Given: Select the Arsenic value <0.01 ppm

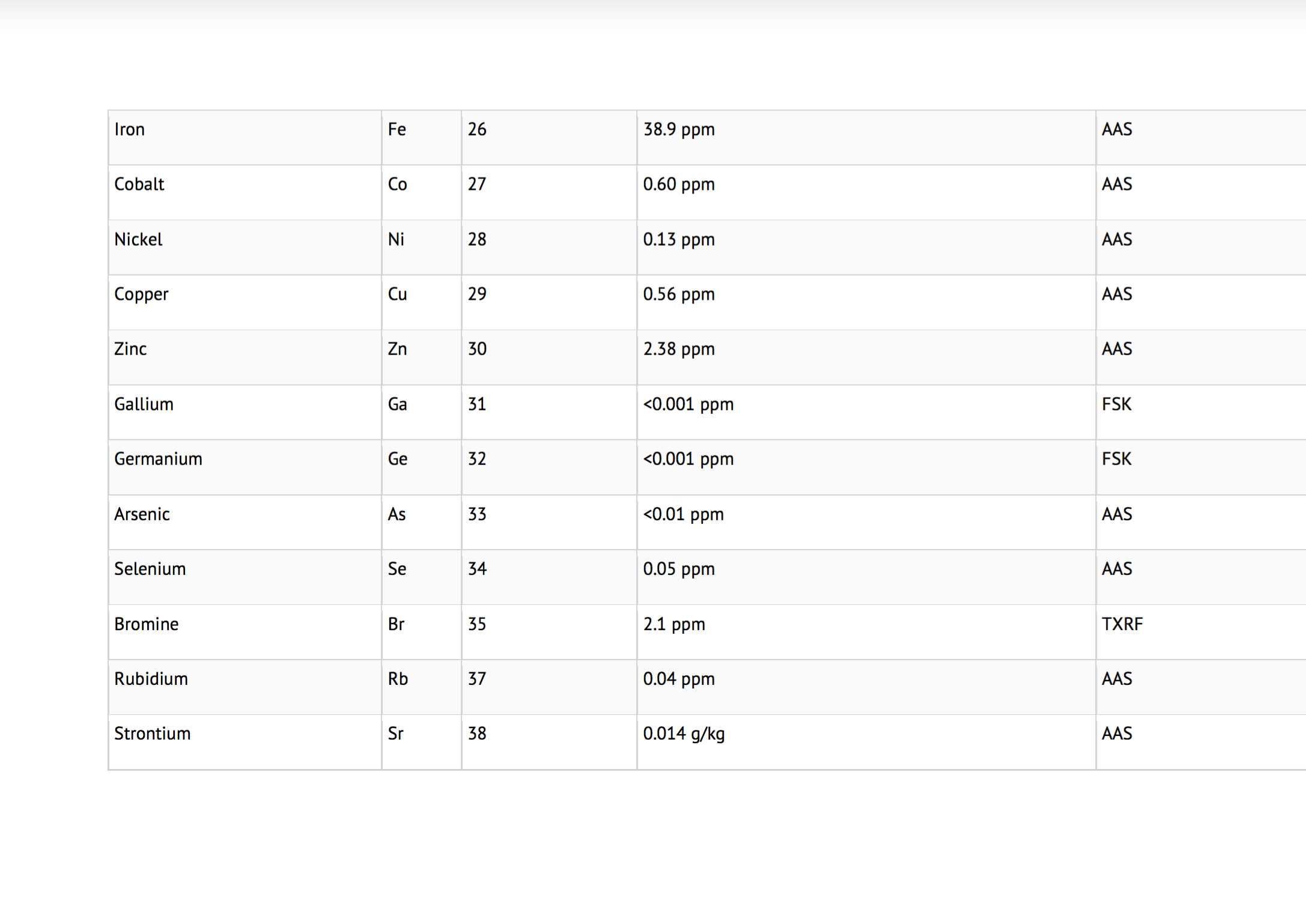Looking at the screenshot, I should click(x=683, y=514).
